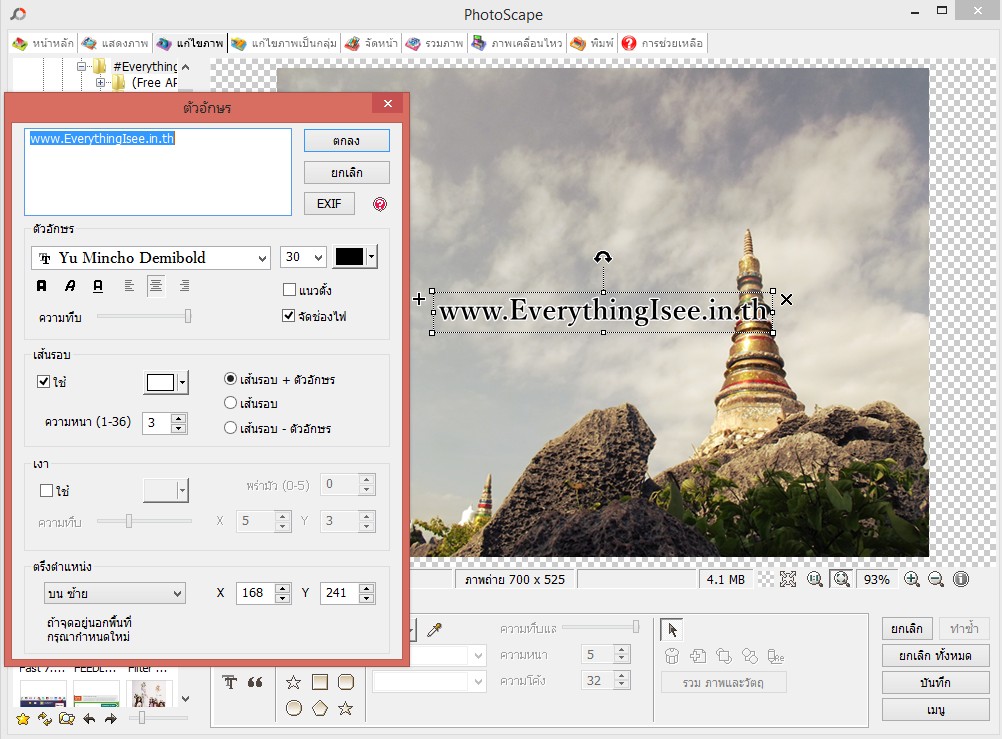This screenshot has height=739, width=1002.
Task: Open the จัดหน้า page tab
Action: click(372, 43)
